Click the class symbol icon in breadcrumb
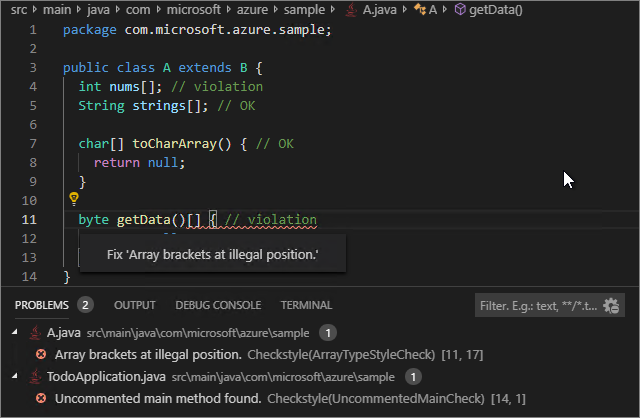Image resolution: width=640 pixels, height=418 pixels. coord(420,9)
